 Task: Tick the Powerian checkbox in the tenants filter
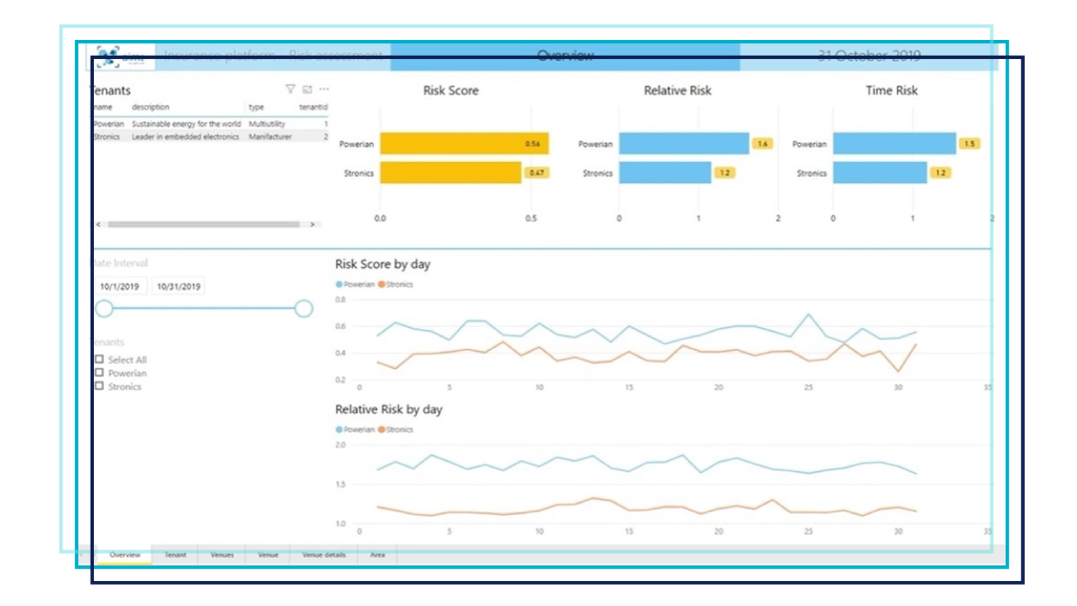point(99,373)
